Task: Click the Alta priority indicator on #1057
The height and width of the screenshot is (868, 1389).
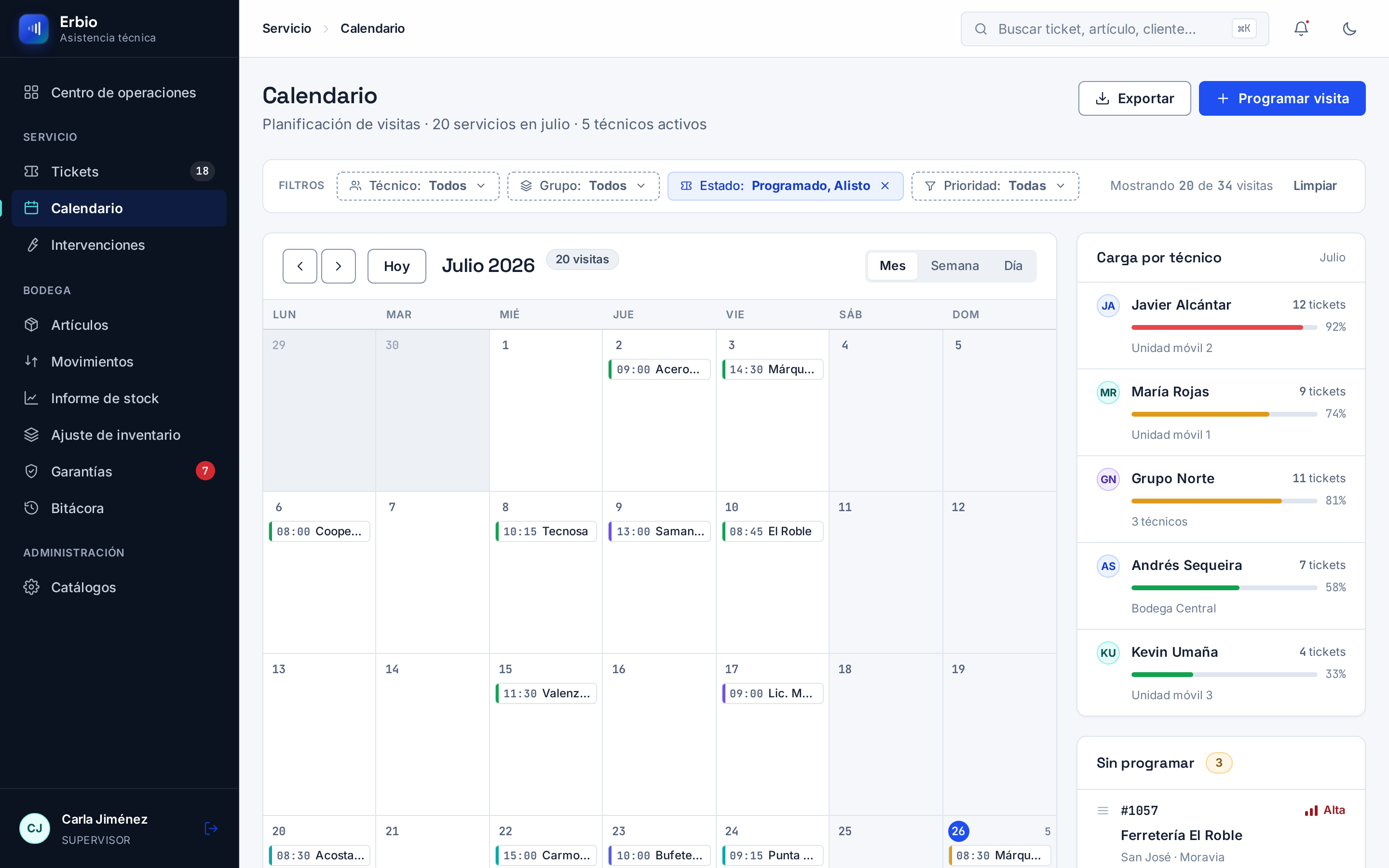Action: tap(1325, 810)
